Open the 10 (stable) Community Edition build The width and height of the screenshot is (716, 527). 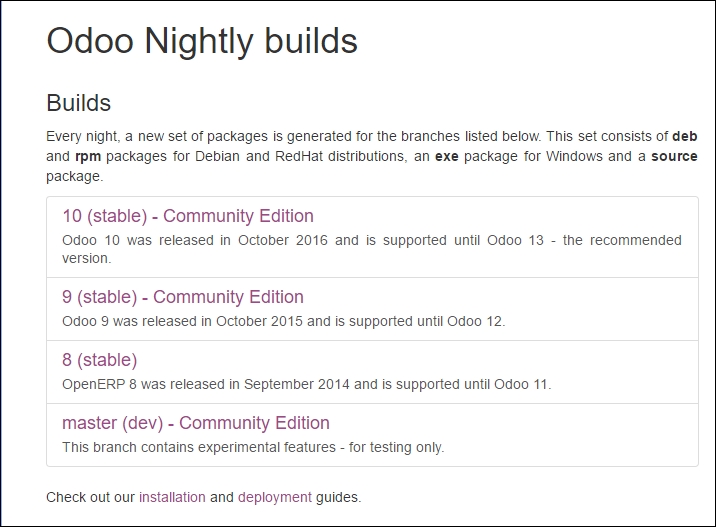188,216
